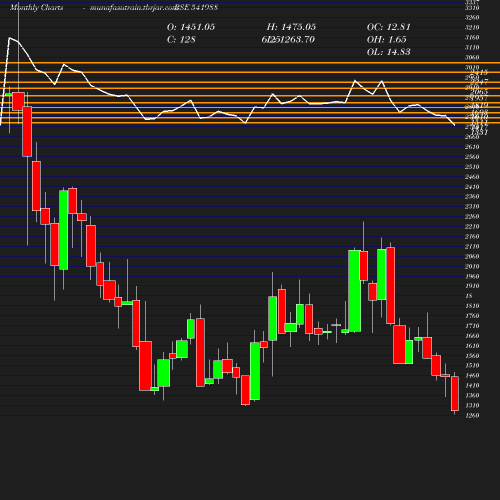
Task: Click the 3160 price axis label
Action: click(x=472, y=37)
